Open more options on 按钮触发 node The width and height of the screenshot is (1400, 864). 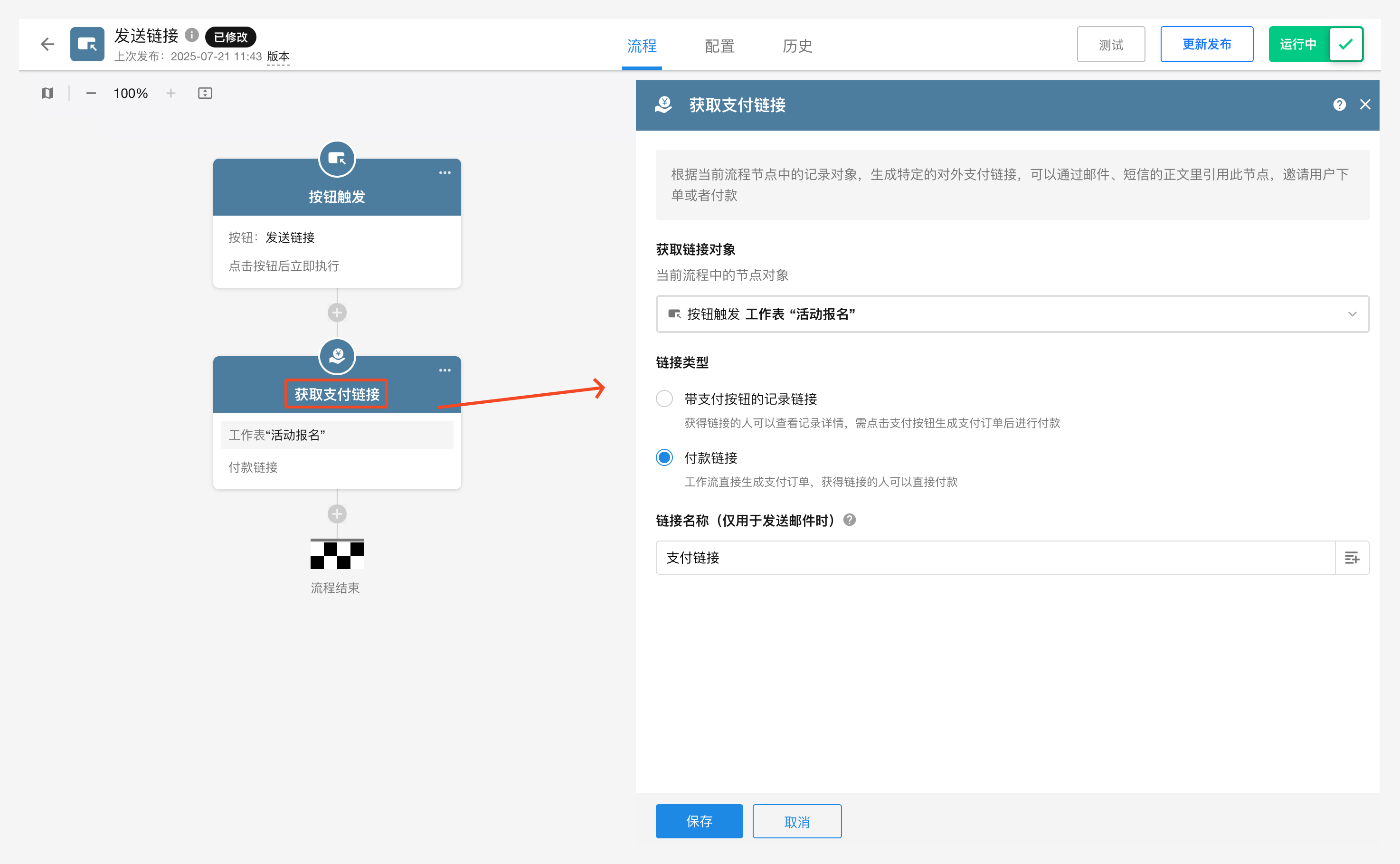(445, 172)
